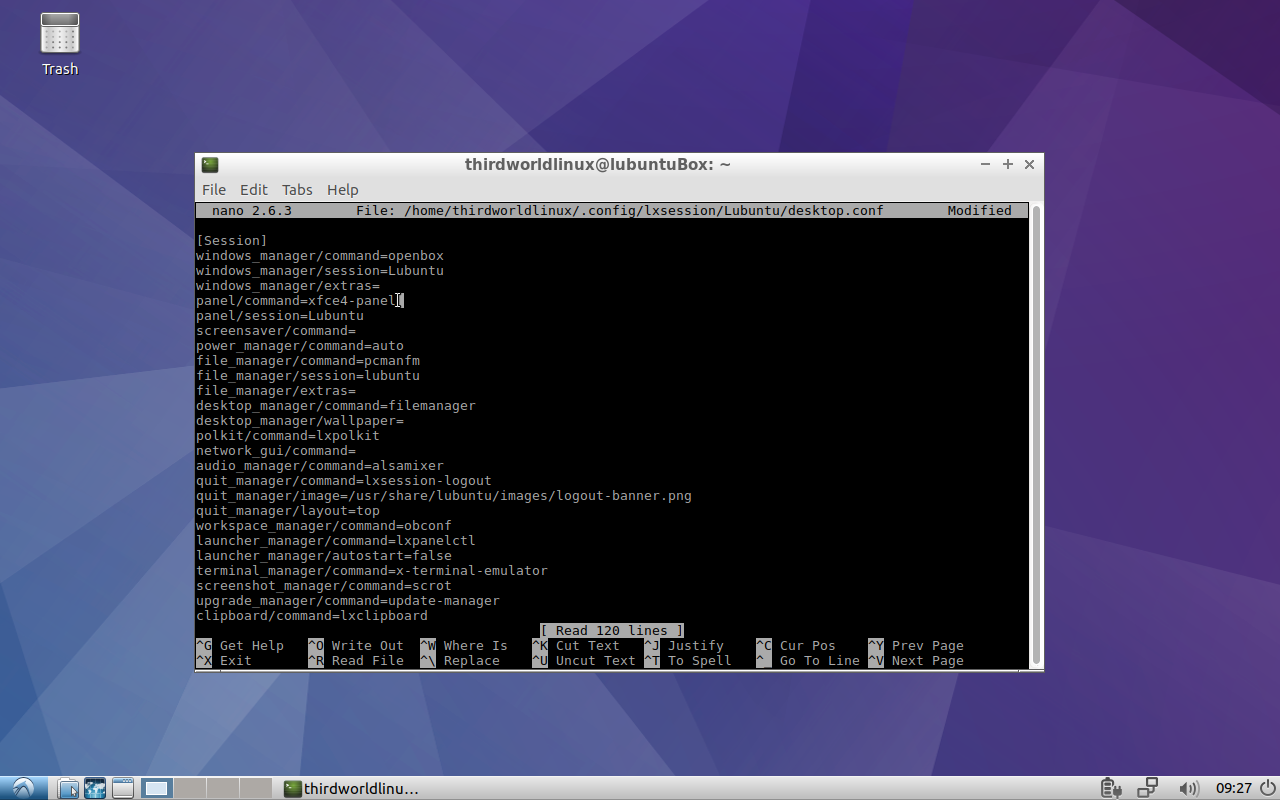Open the Tabs menu
This screenshot has width=1280, height=800.
[296, 189]
